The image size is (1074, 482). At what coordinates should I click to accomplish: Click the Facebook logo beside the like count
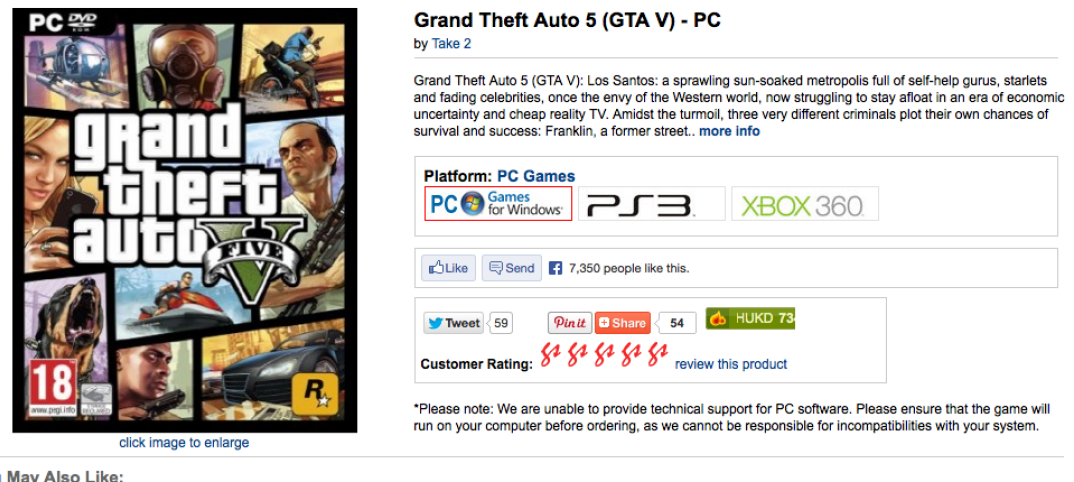click(x=556, y=268)
